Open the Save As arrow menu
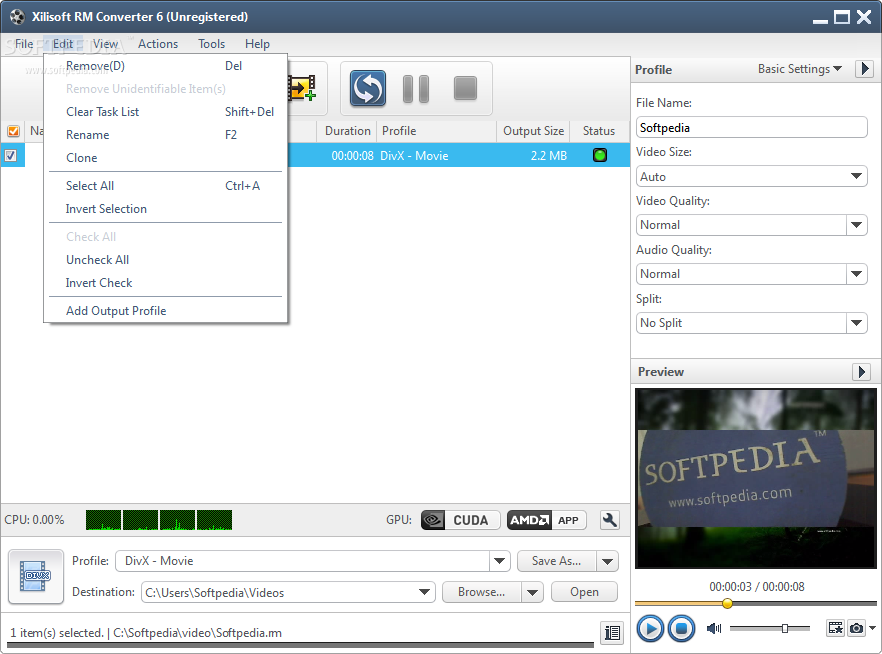This screenshot has width=882, height=654. point(608,561)
